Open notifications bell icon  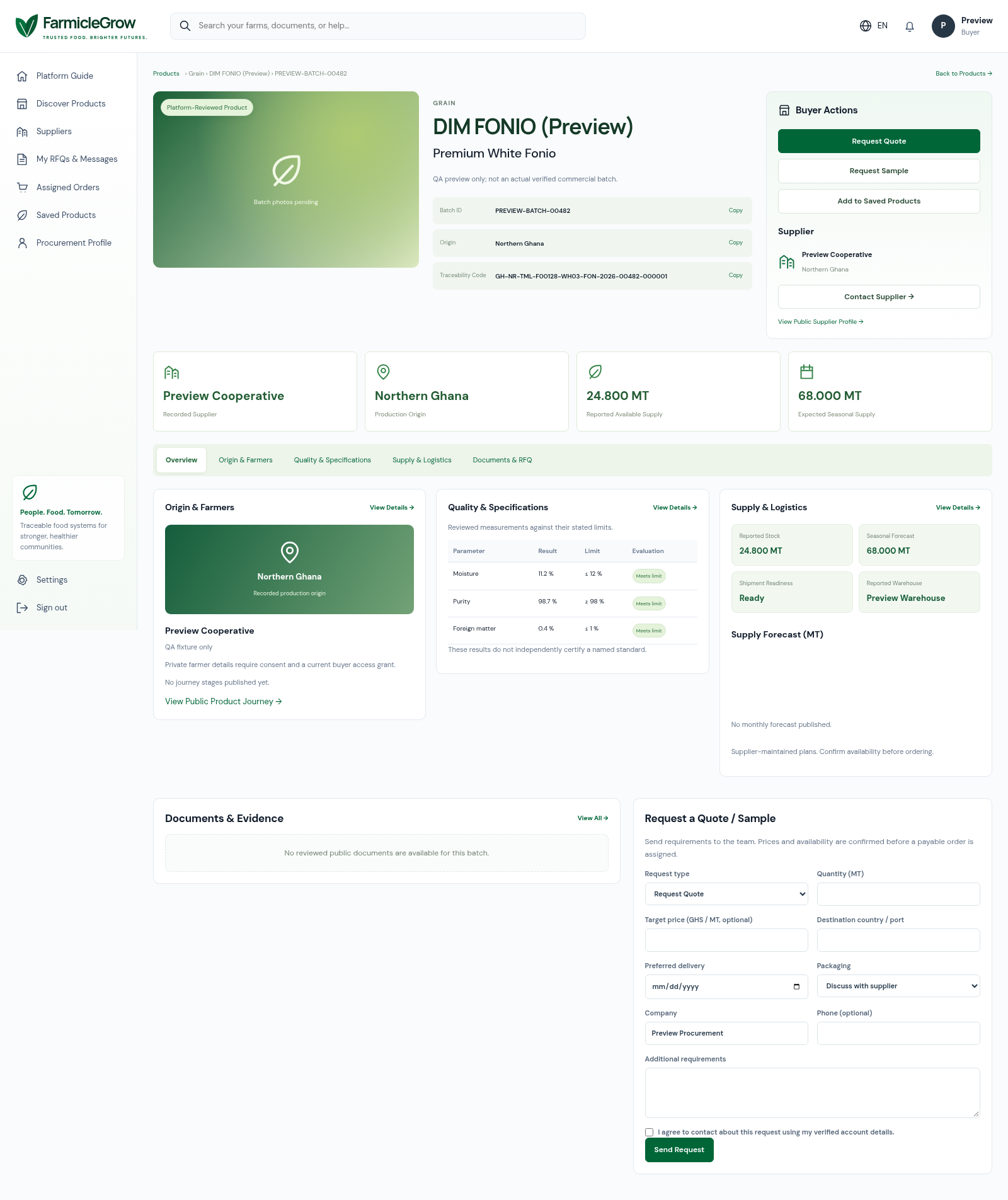910,26
